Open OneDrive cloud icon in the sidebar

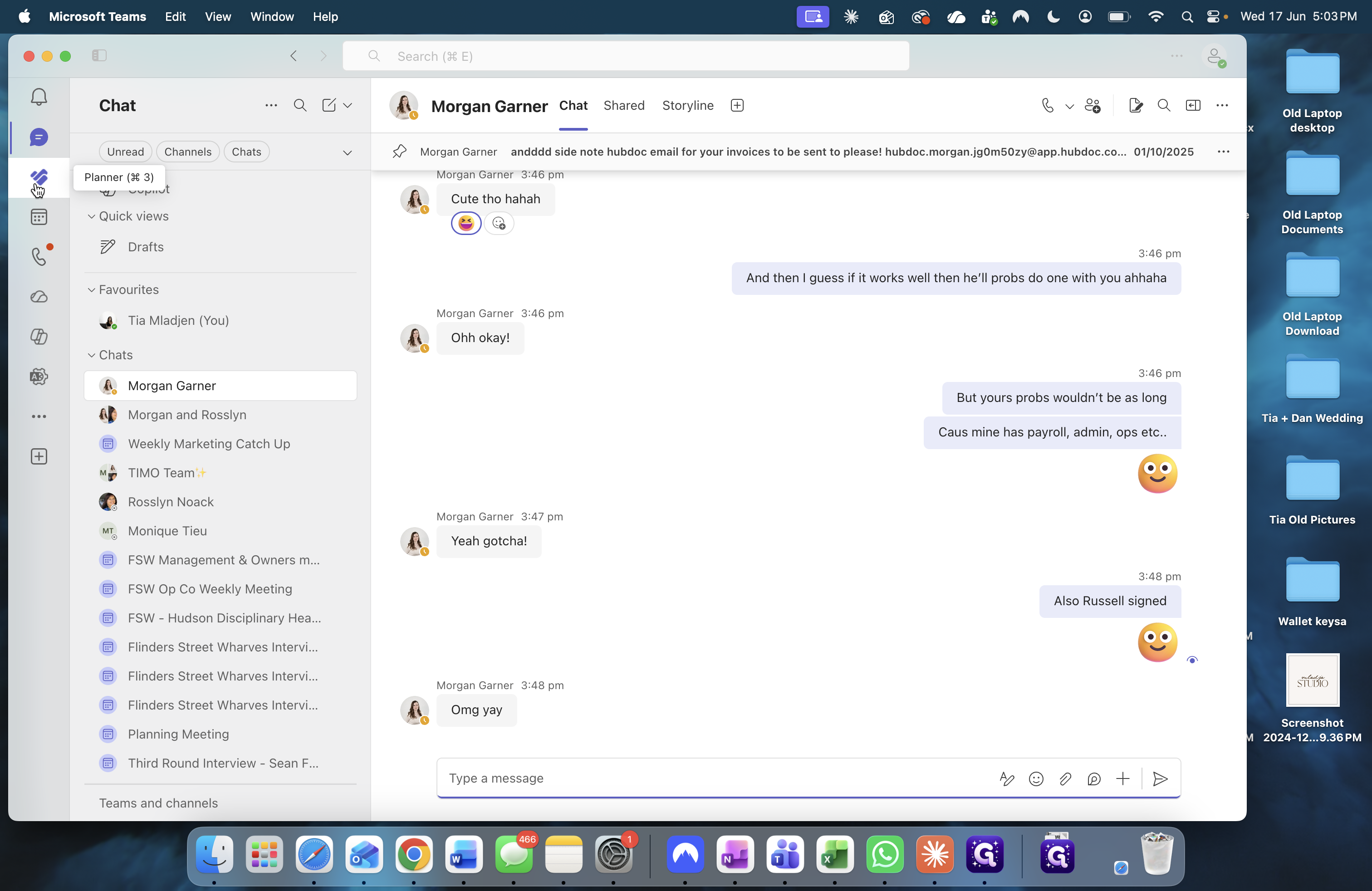(x=39, y=297)
